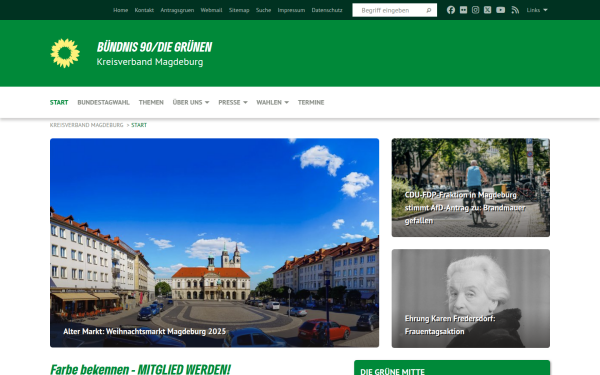
Task: Open the X (Twitter) social icon
Action: [x=487, y=10]
